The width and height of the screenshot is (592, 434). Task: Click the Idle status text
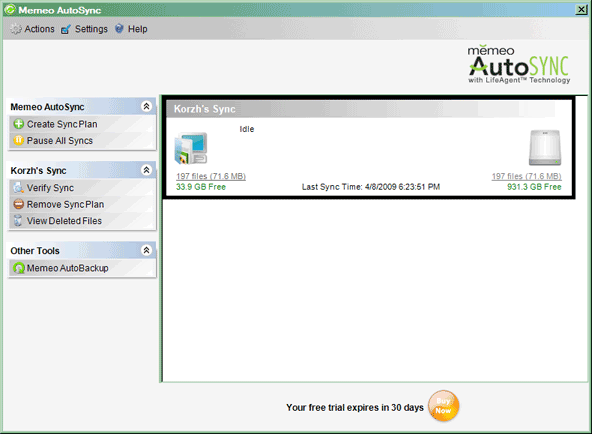247,129
